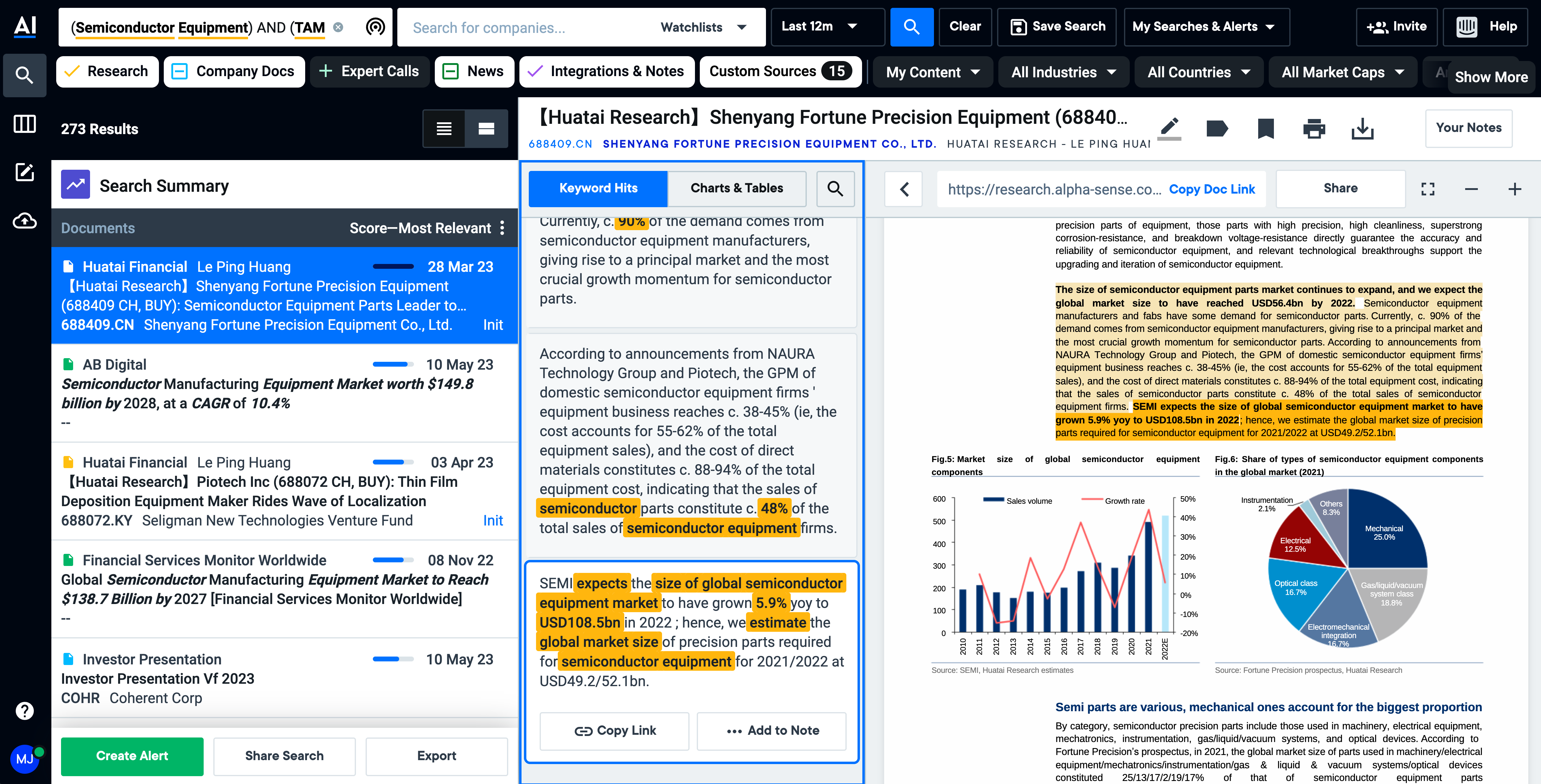Screen dimensions: 1541x784
Task: Open the Last 12m date range dropdown
Action: click(827, 27)
